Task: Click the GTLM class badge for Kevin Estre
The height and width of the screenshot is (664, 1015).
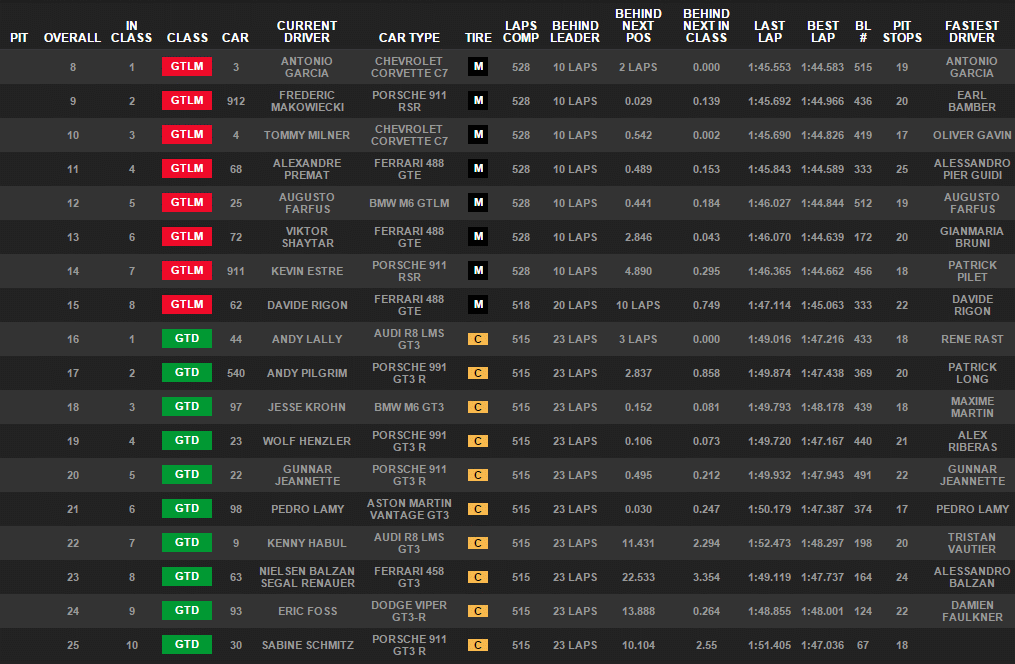Action: (187, 271)
